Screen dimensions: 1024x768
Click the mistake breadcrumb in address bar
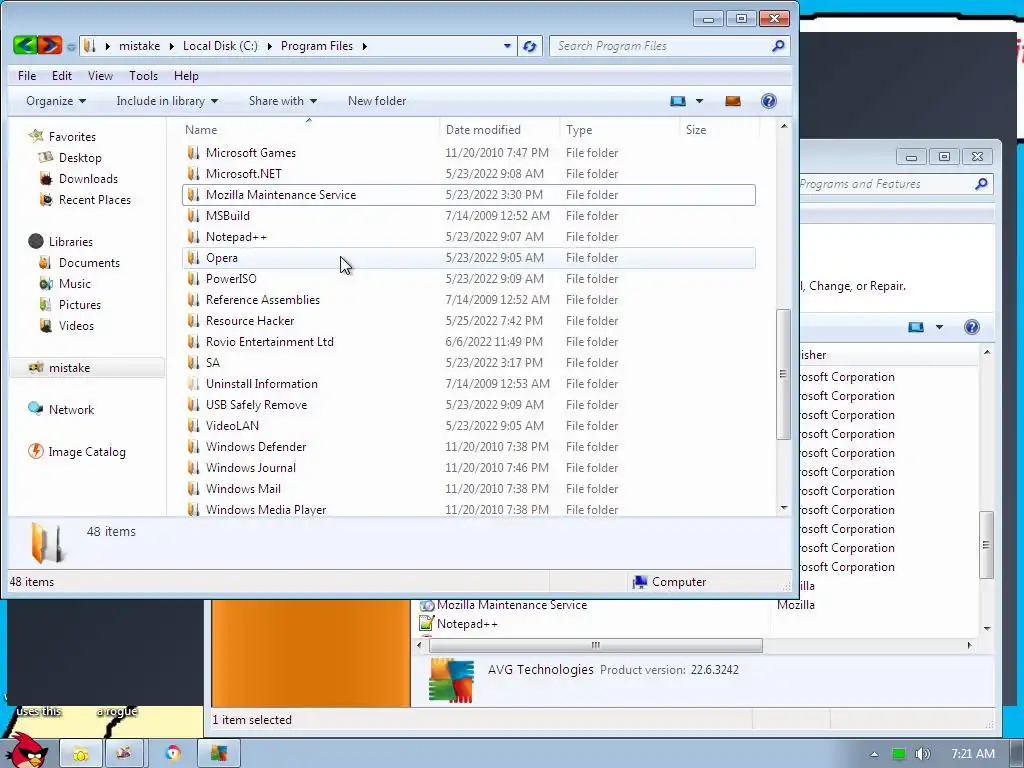pyautogui.click(x=140, y=46)
